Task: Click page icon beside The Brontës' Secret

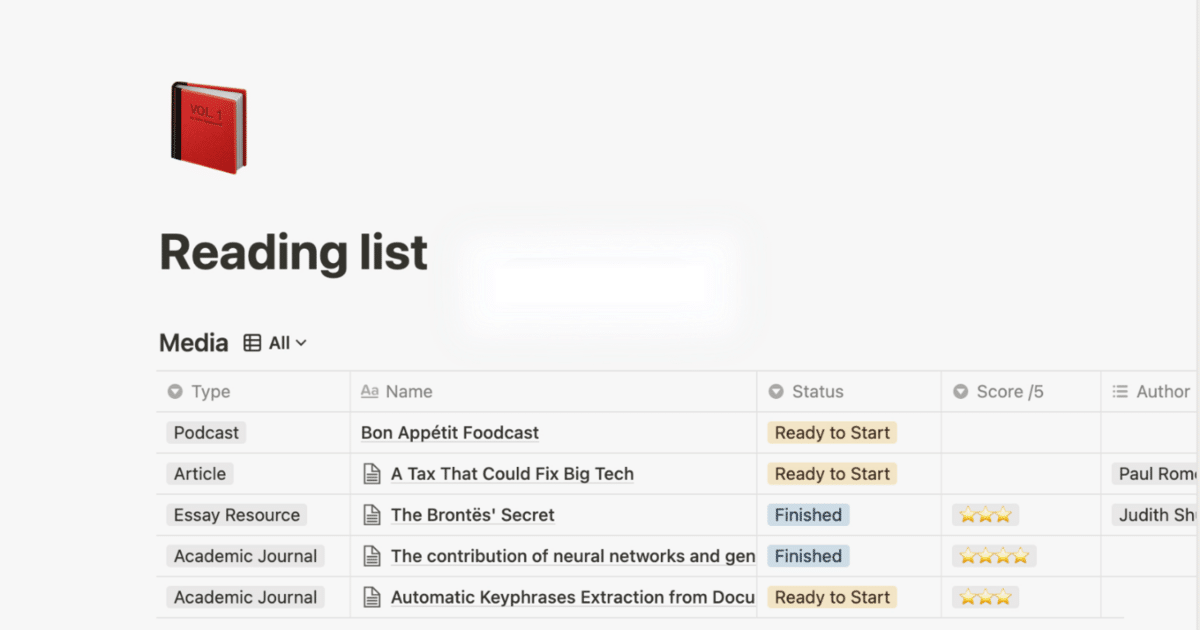Action: point(372,515)
